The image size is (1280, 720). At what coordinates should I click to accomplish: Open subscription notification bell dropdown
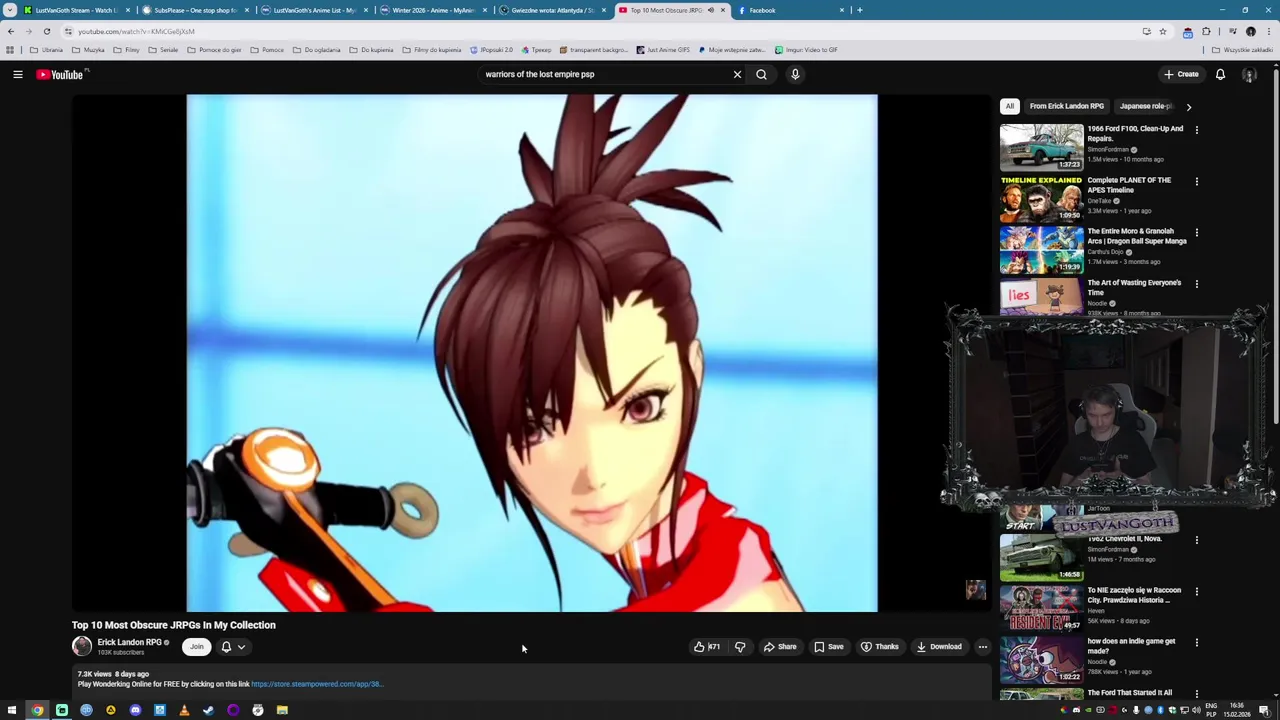click(x=233, y=647)
